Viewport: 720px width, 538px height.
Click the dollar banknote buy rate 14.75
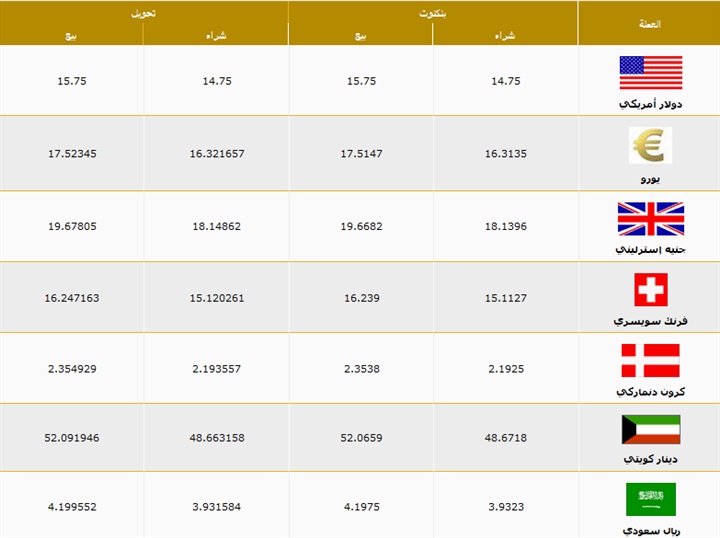click(504, 81)
